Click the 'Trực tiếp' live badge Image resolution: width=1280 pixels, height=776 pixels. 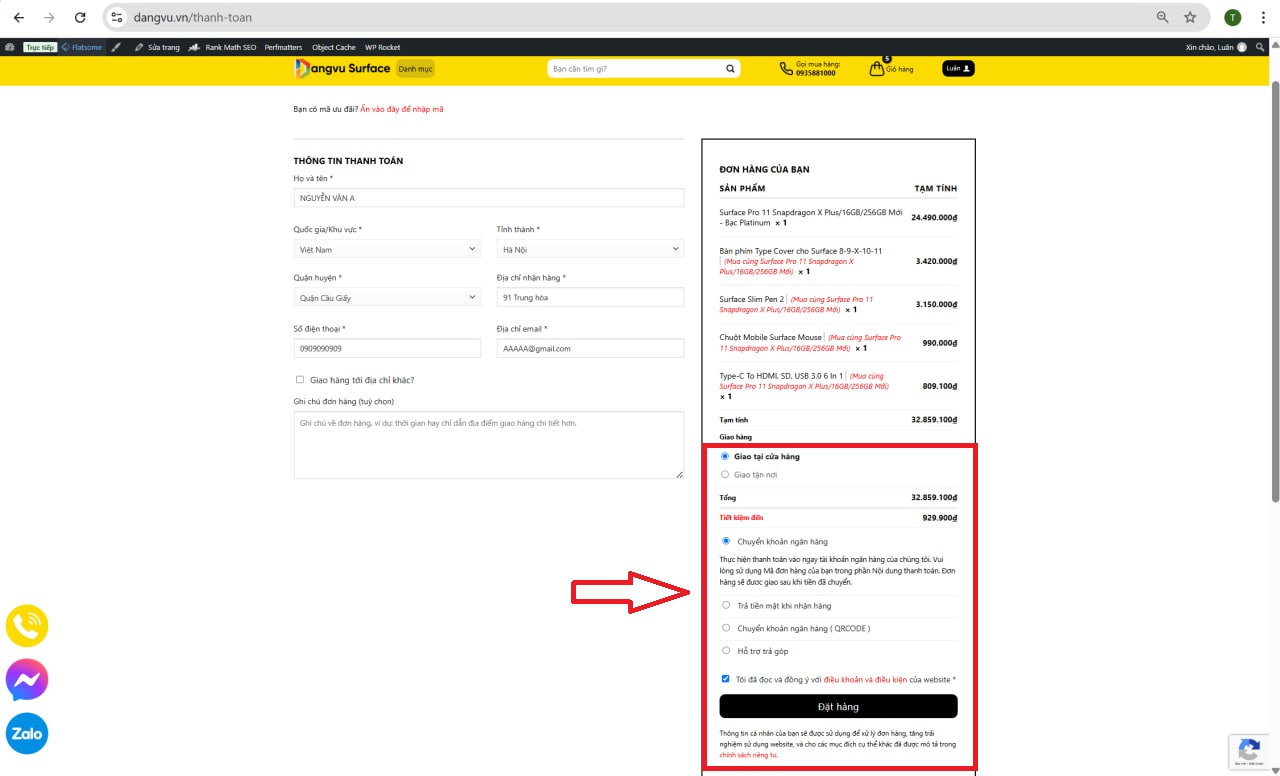(40, 47)
